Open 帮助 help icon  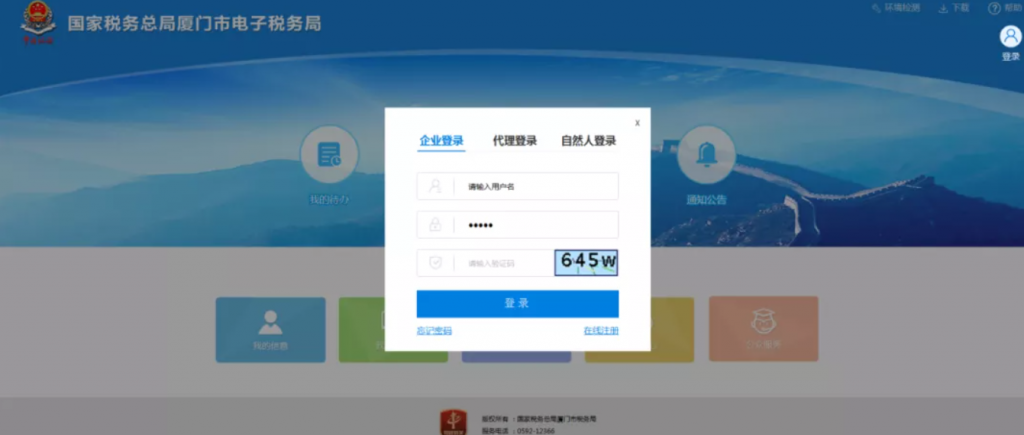coord(994,8)
